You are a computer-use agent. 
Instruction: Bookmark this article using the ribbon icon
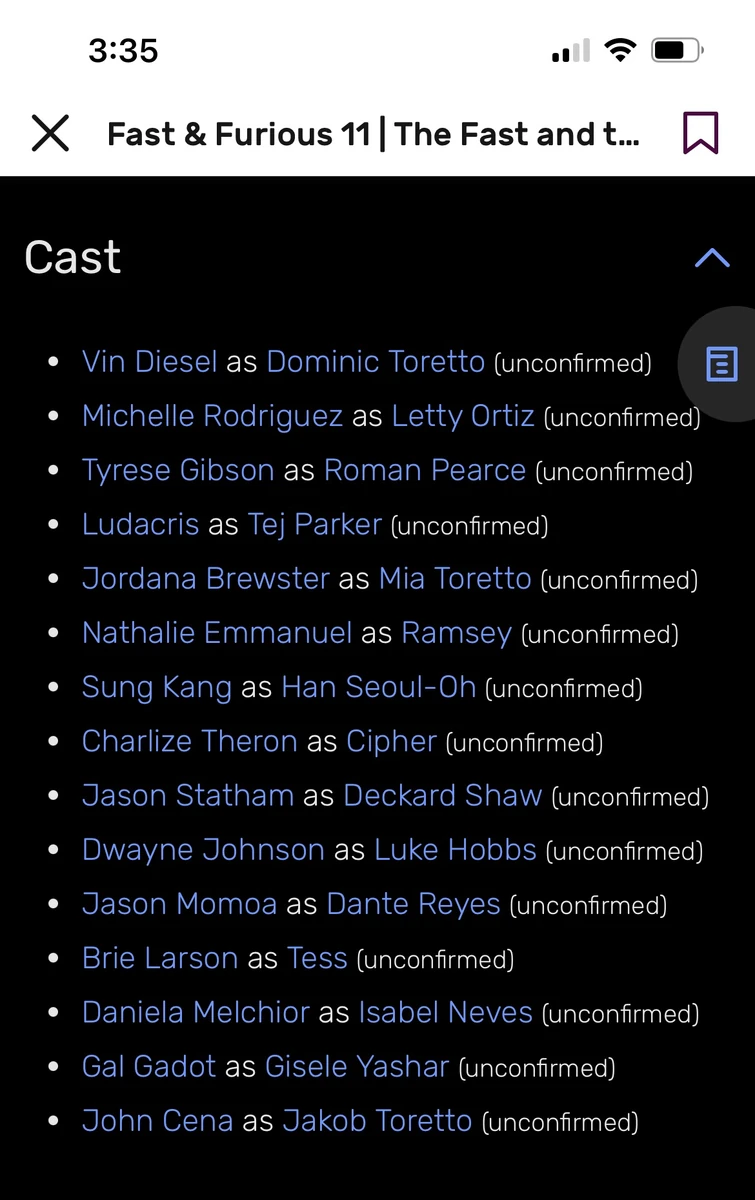[x=700, y=132]
